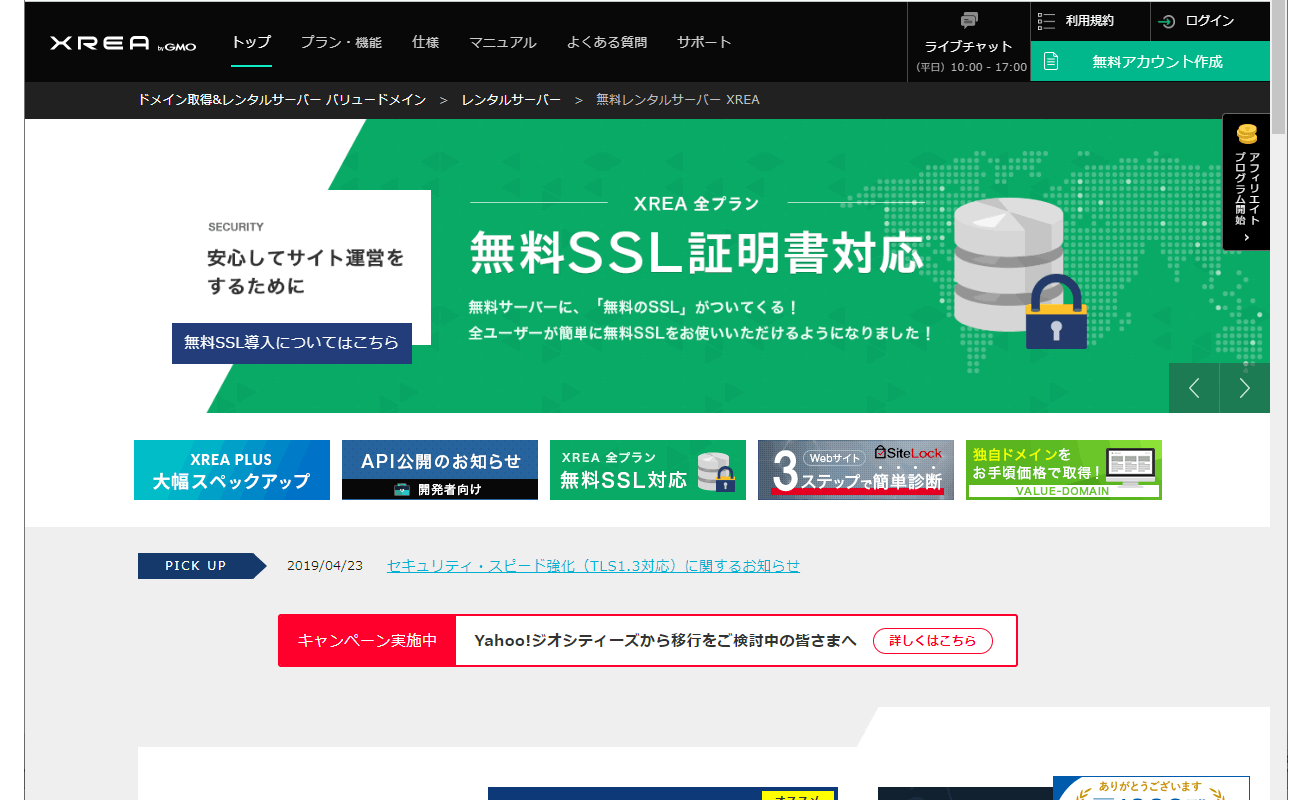Show previous banner slide with left arrow

point(1194,388)
